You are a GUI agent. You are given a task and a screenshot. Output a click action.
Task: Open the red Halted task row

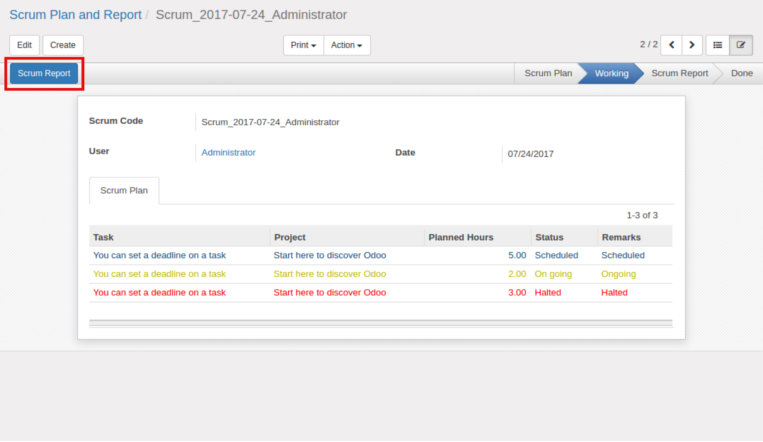(x=381, y=293)
